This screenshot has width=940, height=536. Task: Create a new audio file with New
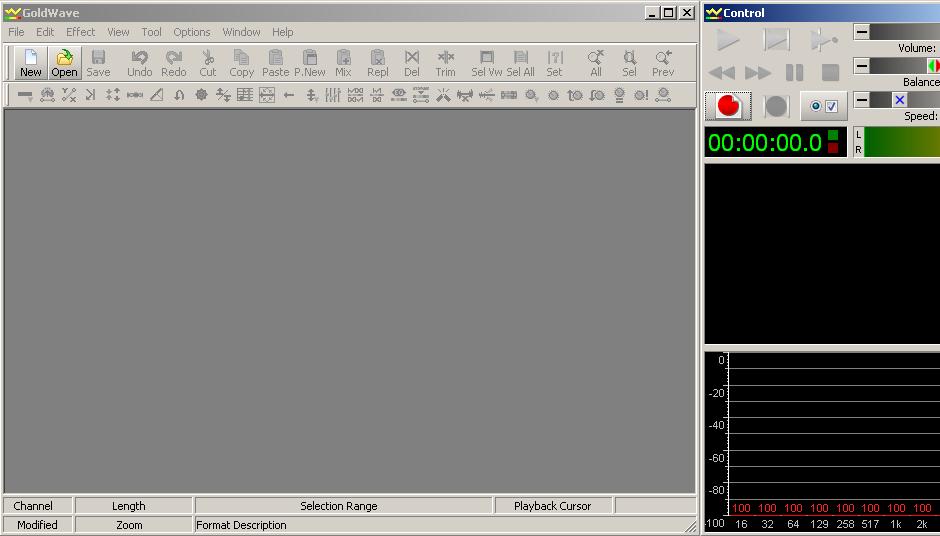[31, 63]
